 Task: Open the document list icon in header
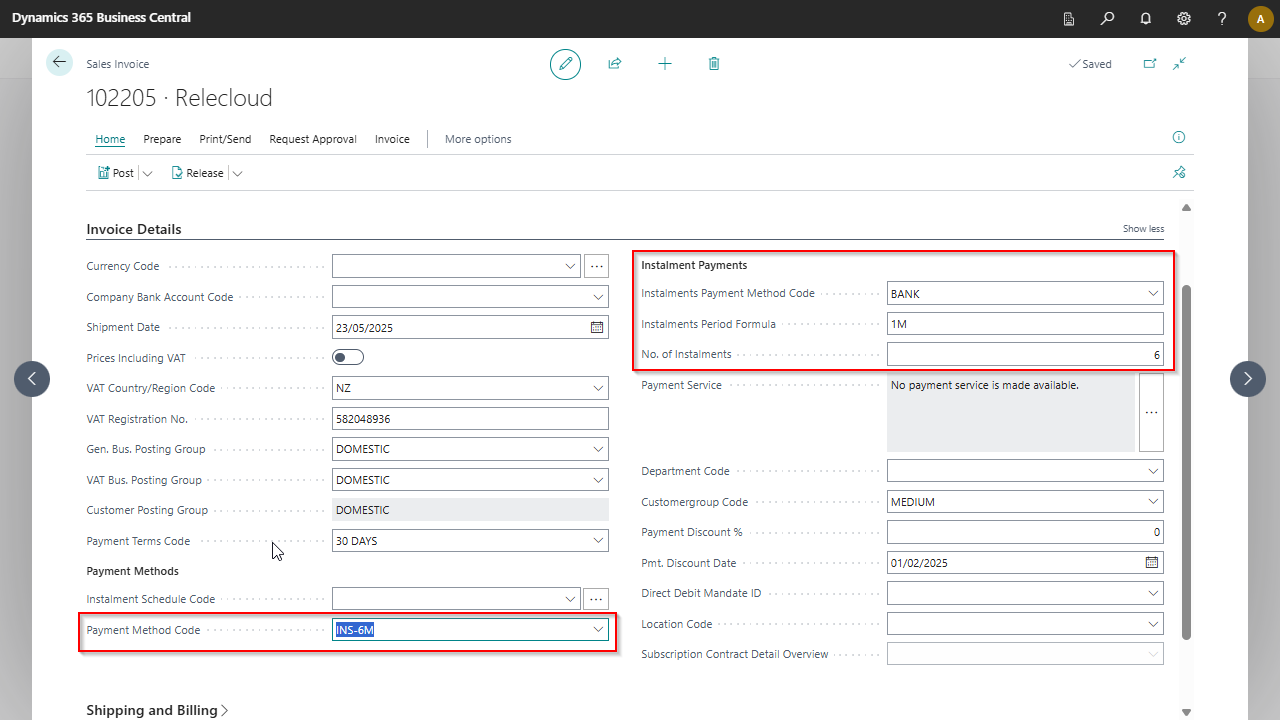pyautogui.click(x=1069, y=18)
